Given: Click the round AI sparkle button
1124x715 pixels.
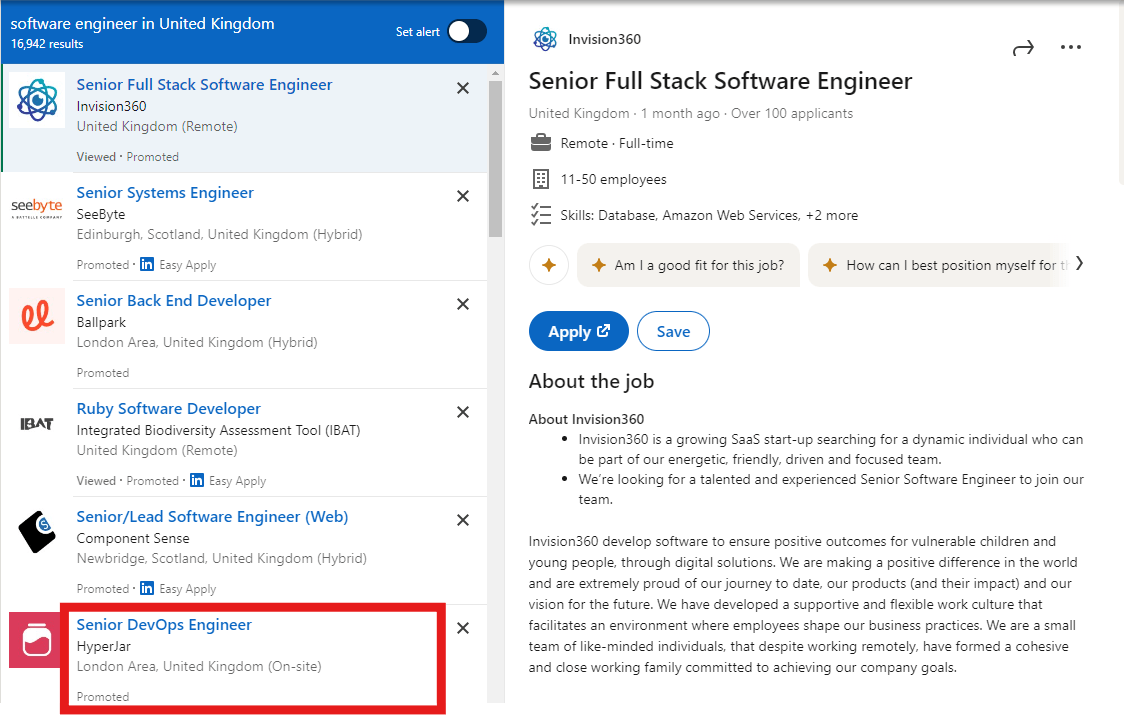Looking at the screenshot, I should point(549,265).
